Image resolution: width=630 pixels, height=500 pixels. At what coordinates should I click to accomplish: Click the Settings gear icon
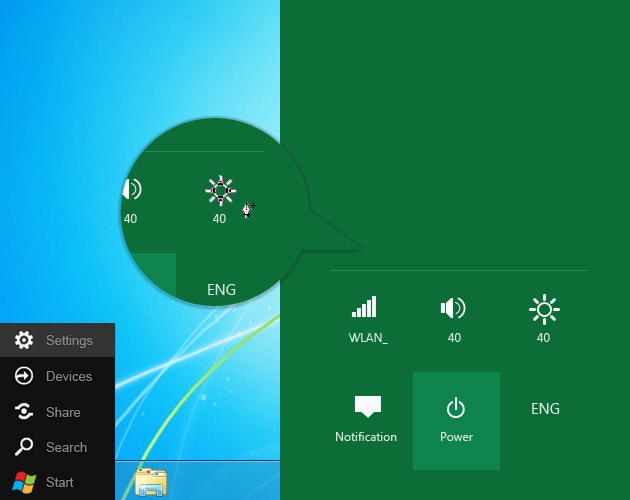point(24,340)
